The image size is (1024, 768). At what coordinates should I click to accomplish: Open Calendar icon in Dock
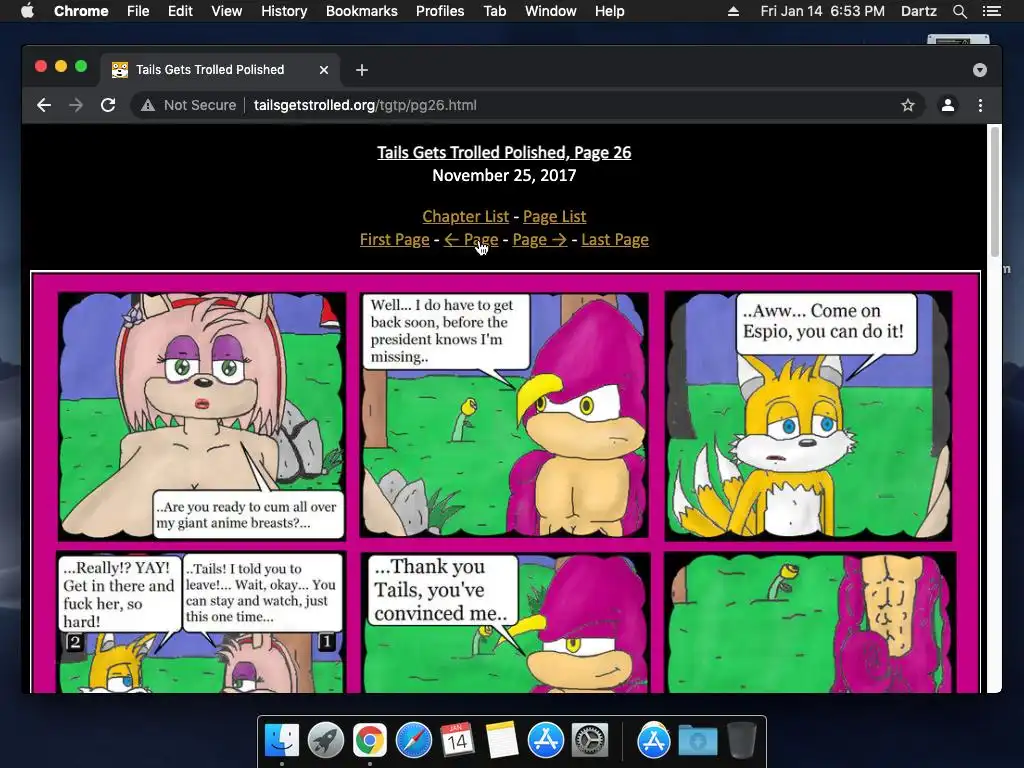(457, 741)
